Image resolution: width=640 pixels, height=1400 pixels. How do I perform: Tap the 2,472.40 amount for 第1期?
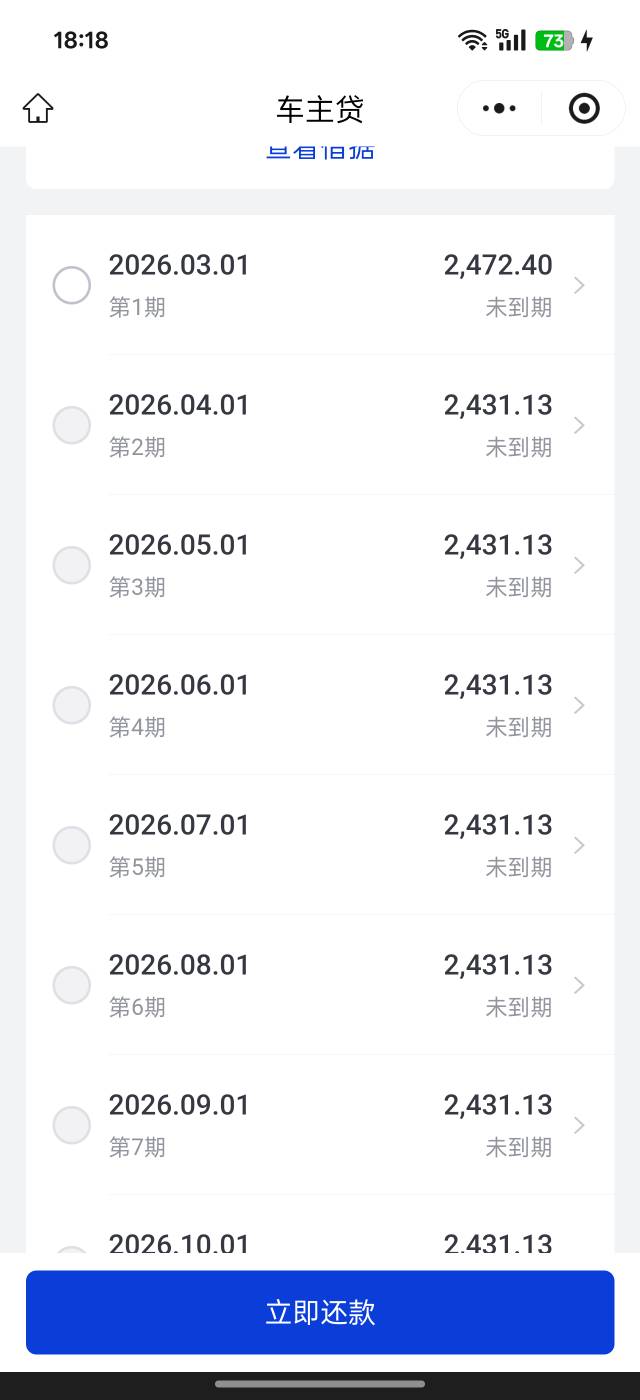pyautogui.click(x=498, y=265)
